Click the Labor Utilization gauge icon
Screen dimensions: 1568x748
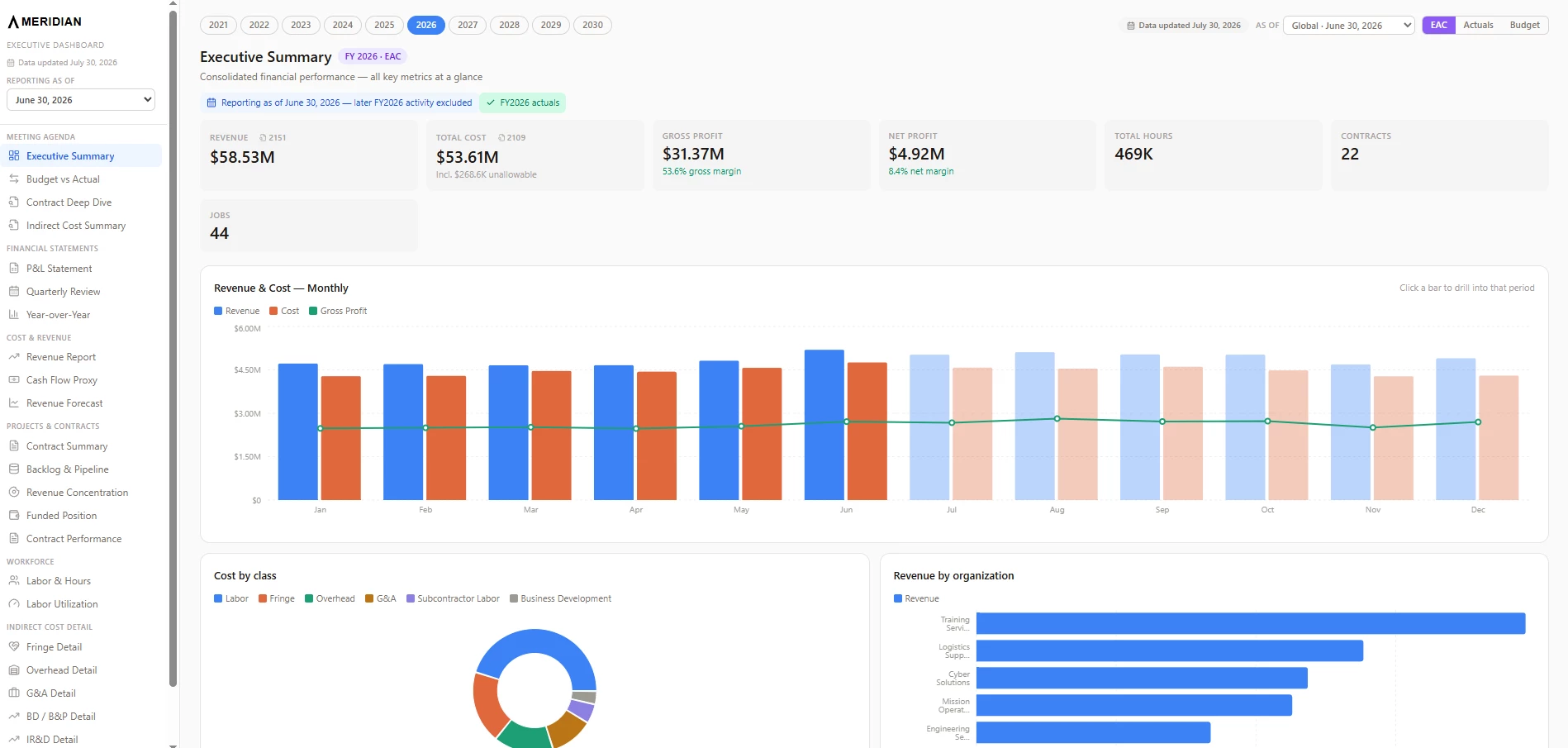13,603
